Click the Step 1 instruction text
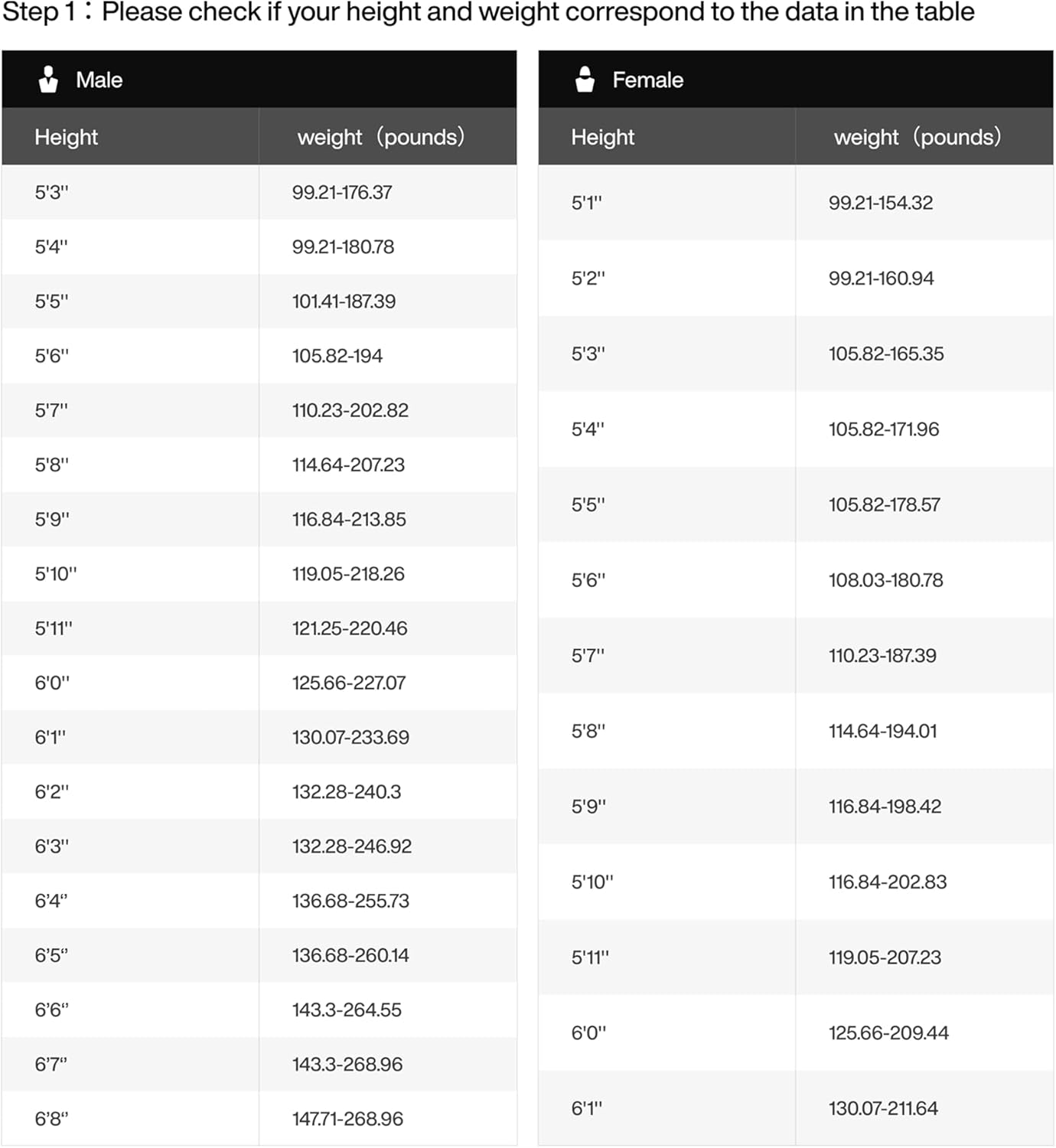 click(488, 13)
